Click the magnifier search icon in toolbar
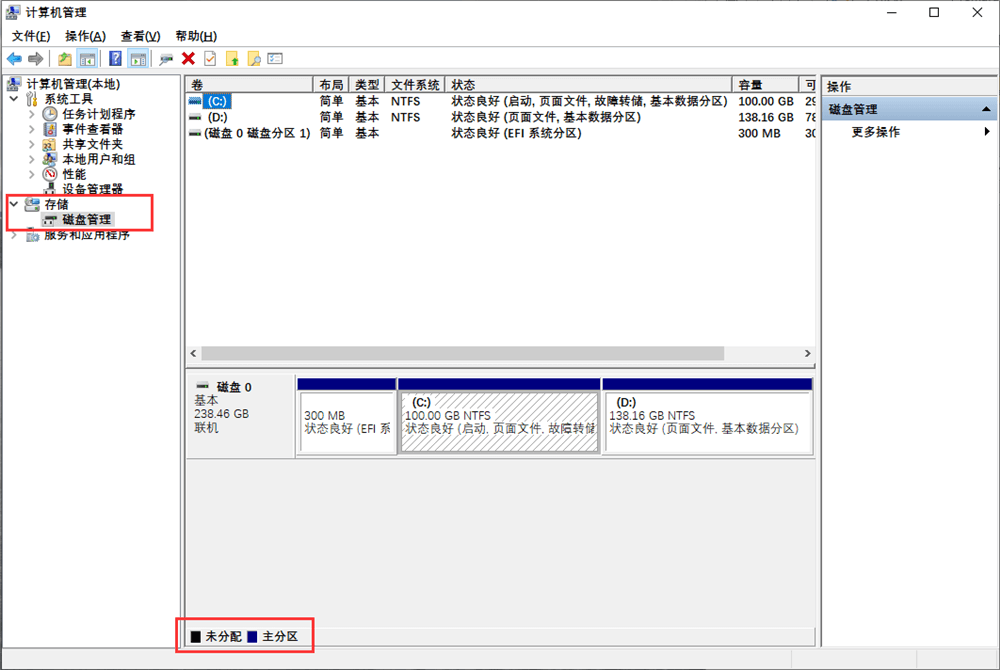This screenshot has height=670, width=1000. (254, 59)
